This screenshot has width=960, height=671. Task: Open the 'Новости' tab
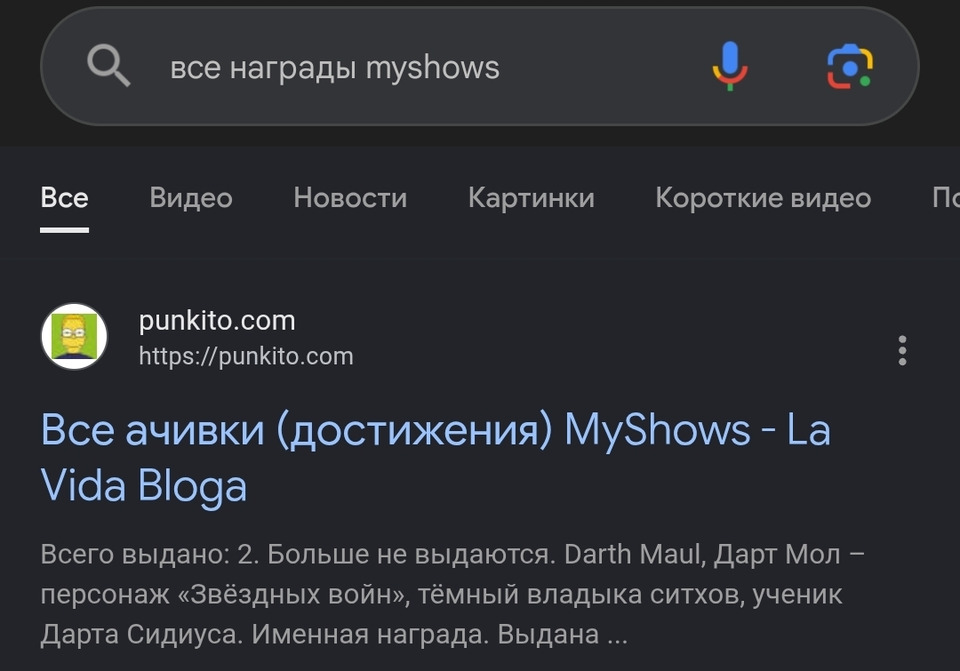[350, 198]
